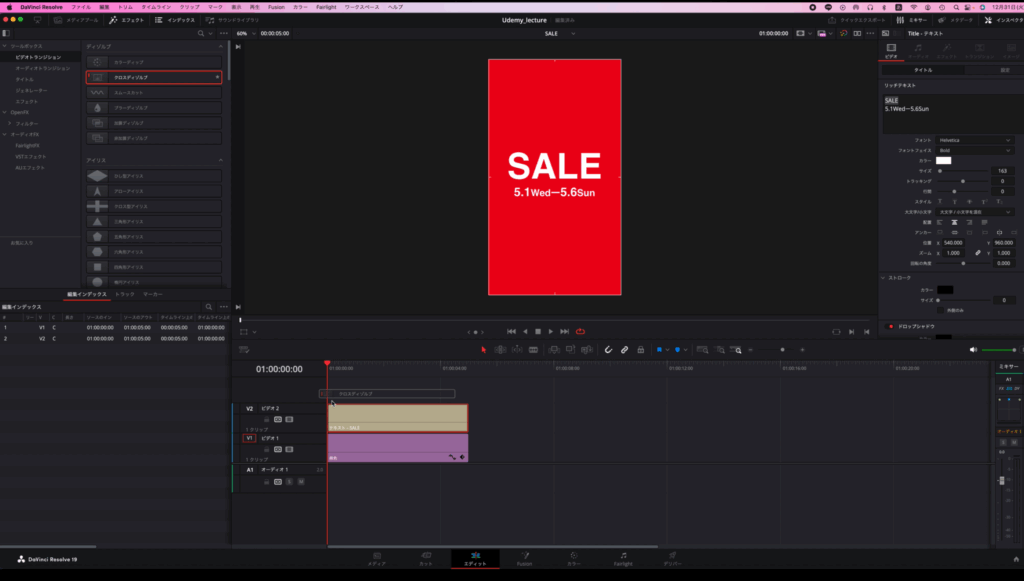
Task: Click the chain link selection icon
Action: (x=624, y=350)
